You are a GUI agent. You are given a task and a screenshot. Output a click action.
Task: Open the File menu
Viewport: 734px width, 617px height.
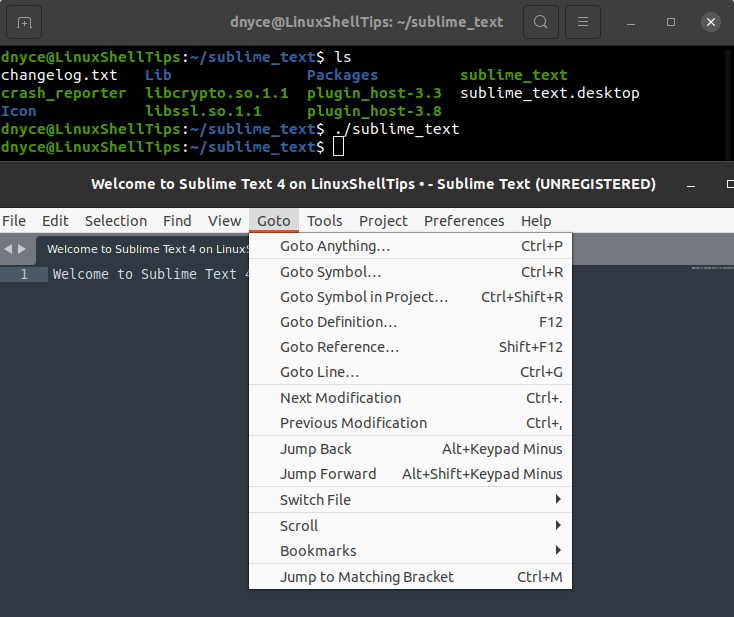coord(14,220)
